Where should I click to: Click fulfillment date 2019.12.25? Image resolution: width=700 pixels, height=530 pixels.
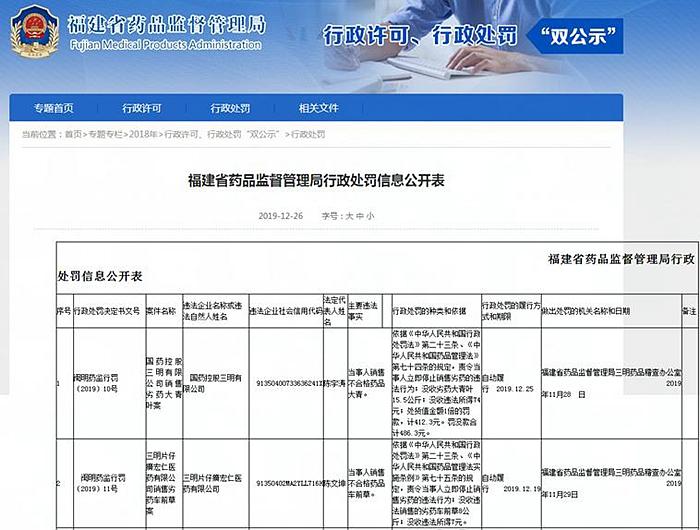tap(515, 389)
